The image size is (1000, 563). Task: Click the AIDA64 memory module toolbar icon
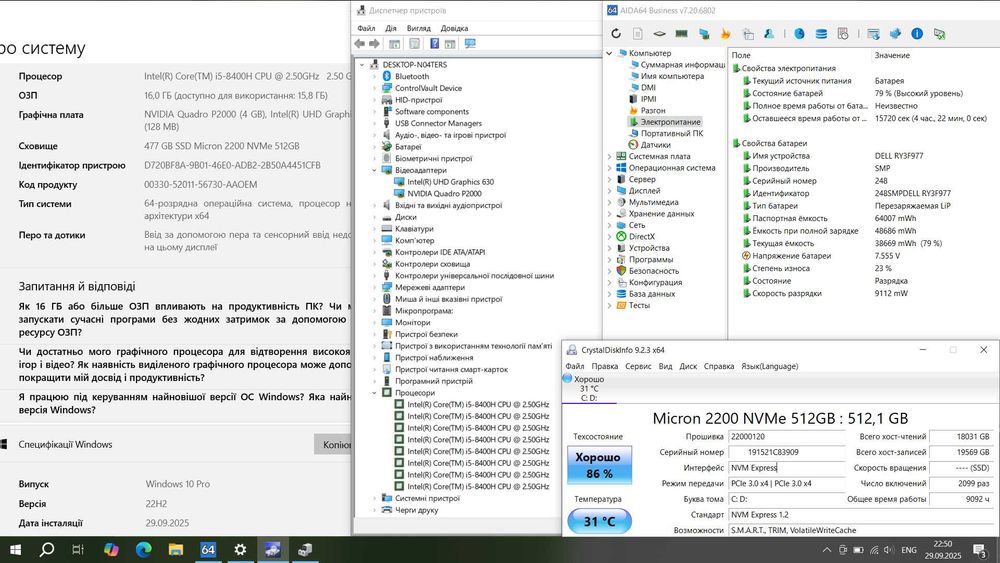coord(682,34)
